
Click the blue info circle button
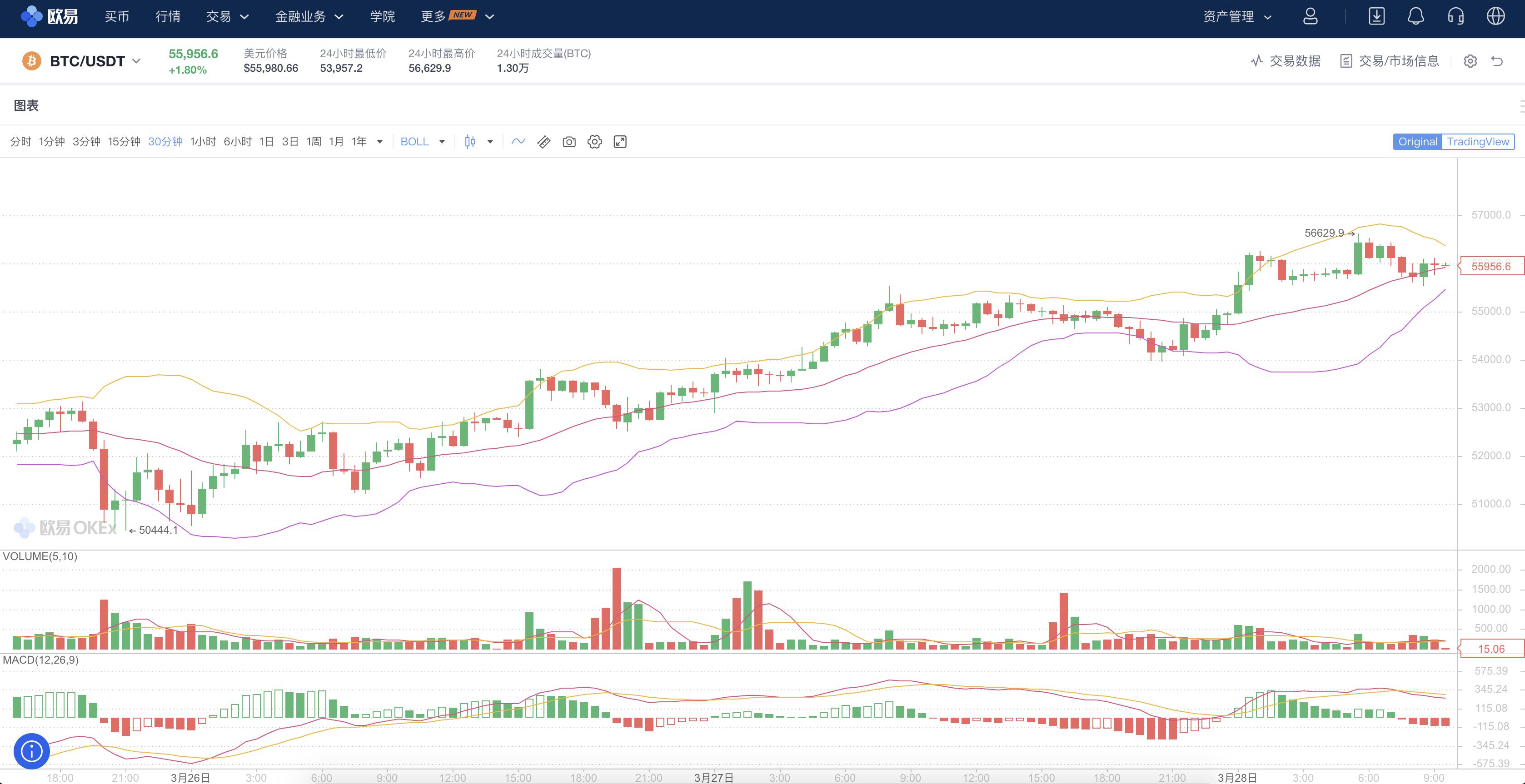tap(31, 751)
